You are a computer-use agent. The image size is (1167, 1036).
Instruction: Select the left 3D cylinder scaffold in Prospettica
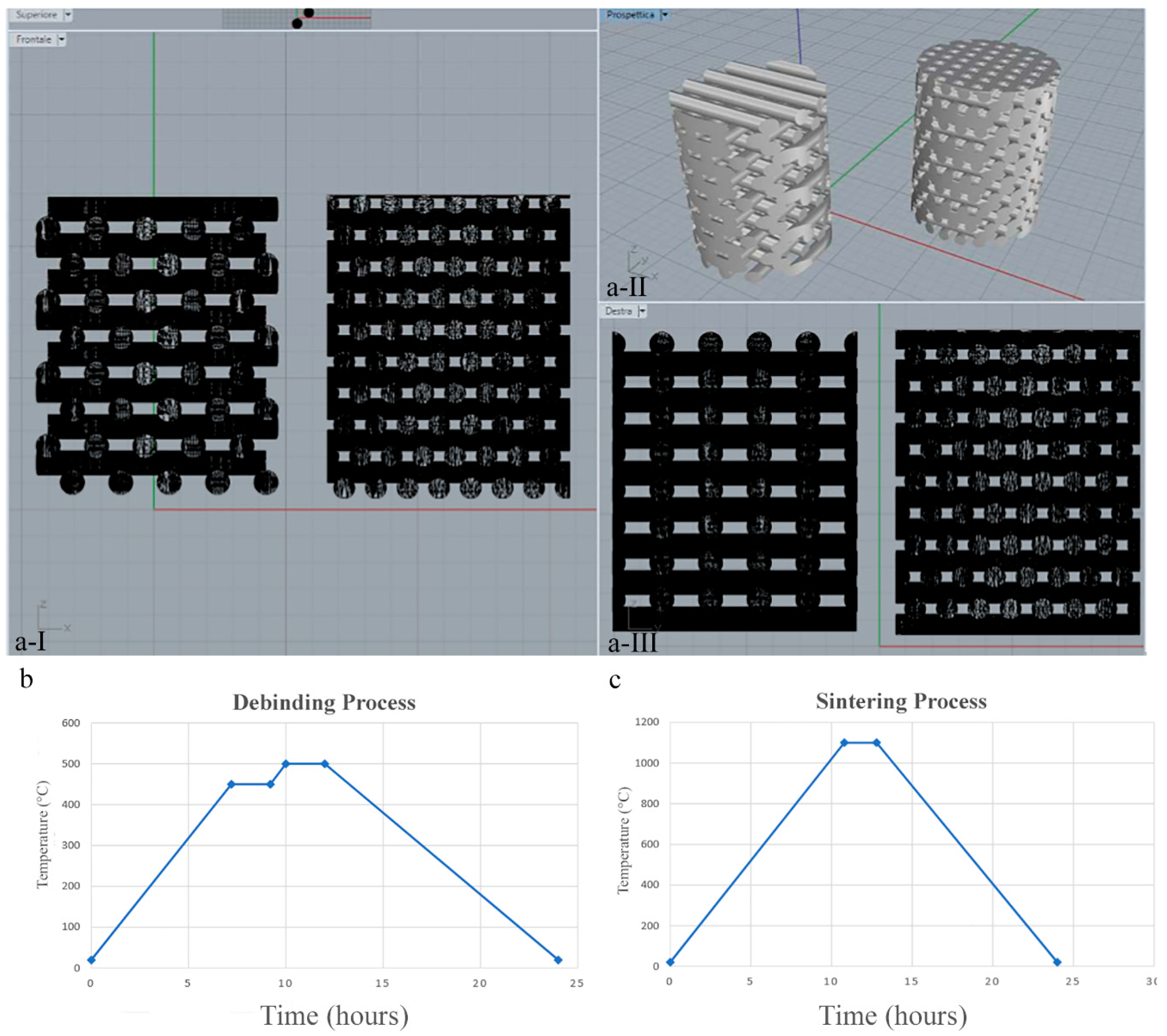pyautogui.click(x=751, y=171)
